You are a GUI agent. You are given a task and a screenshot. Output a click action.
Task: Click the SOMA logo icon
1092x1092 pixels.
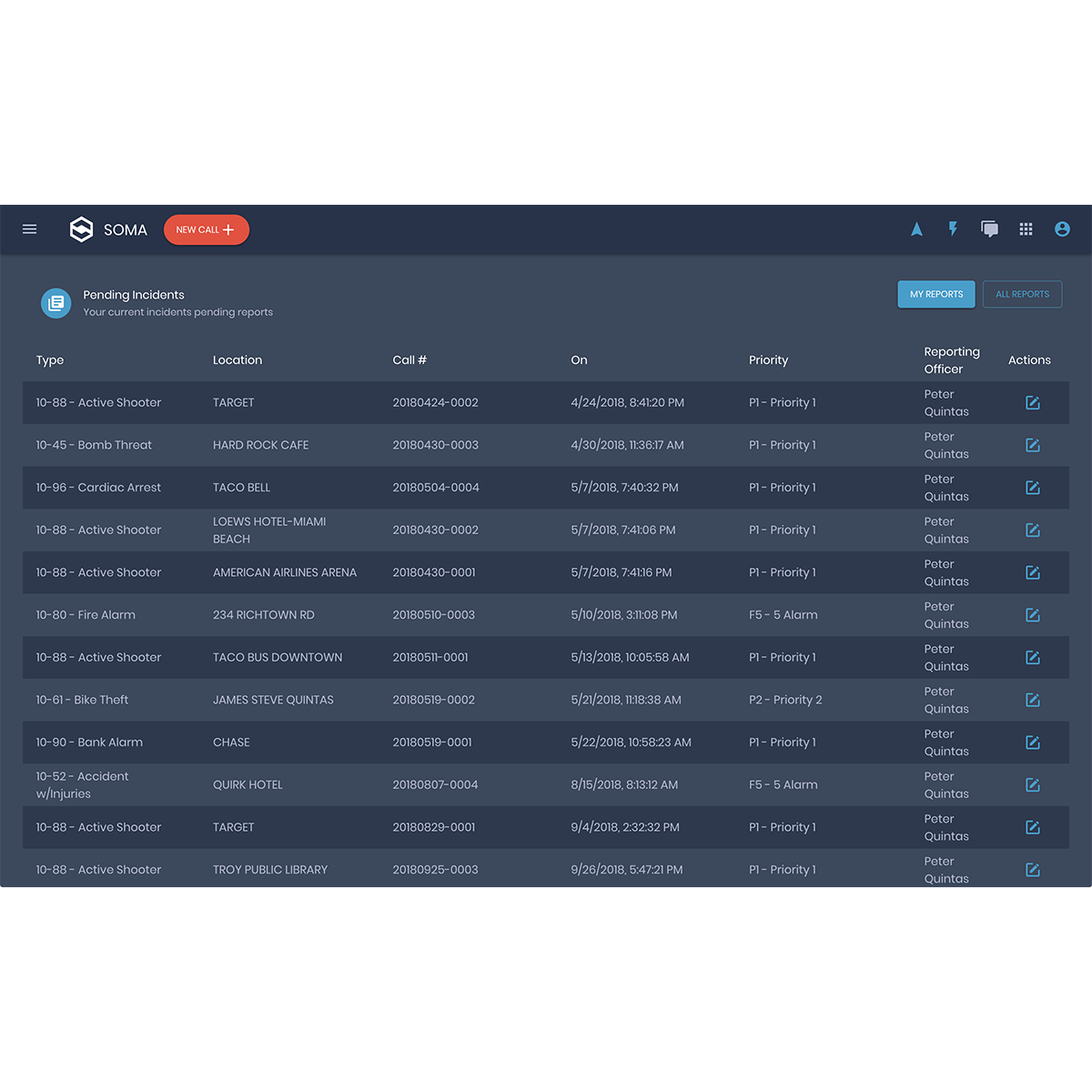point(81,229)
